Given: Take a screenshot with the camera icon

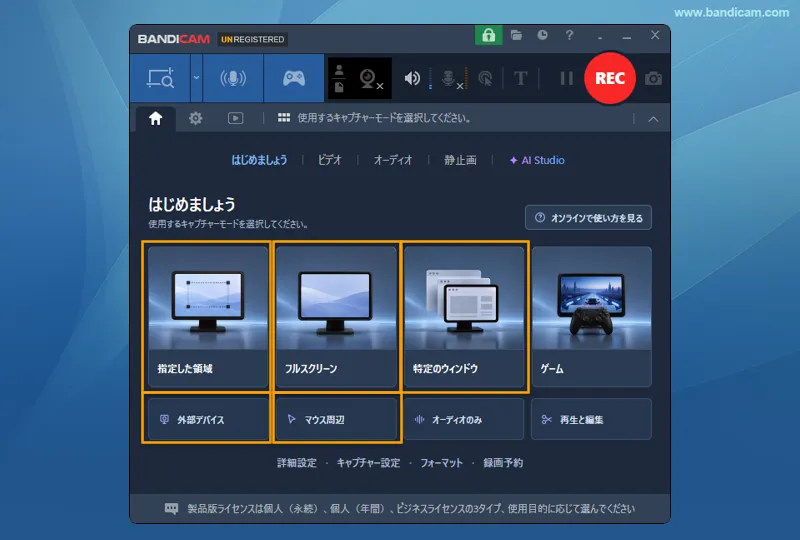Looking at the screenshot, I should coord(654,79).
